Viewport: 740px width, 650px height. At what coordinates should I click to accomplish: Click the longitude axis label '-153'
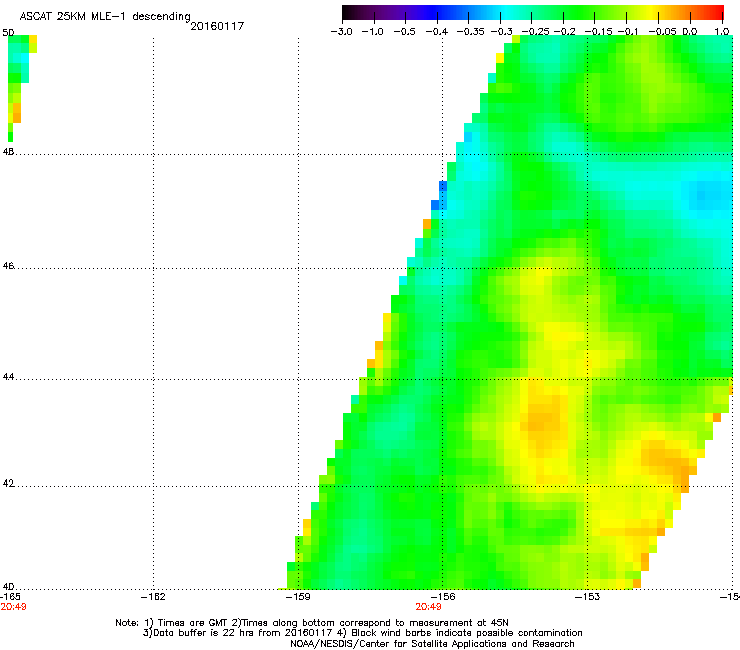coord(588,597)
